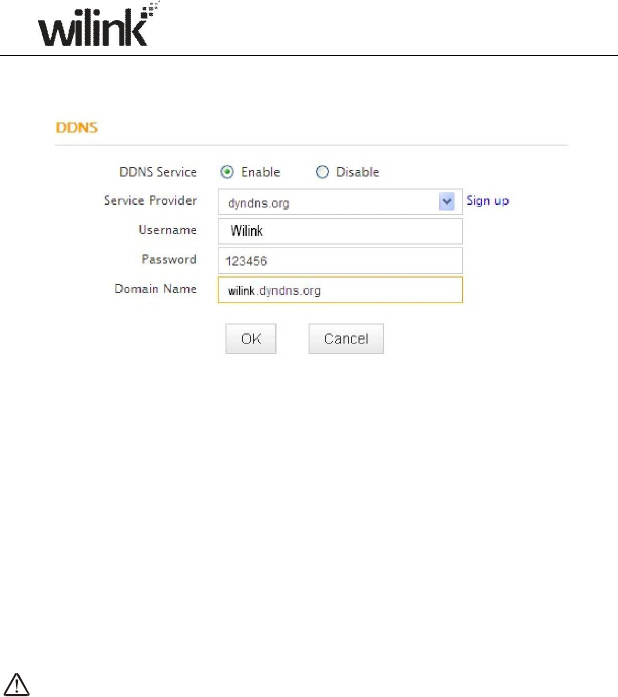Click the DDNS Service label
The height and width of the screenshot is (697, 618).
point(158,172)
